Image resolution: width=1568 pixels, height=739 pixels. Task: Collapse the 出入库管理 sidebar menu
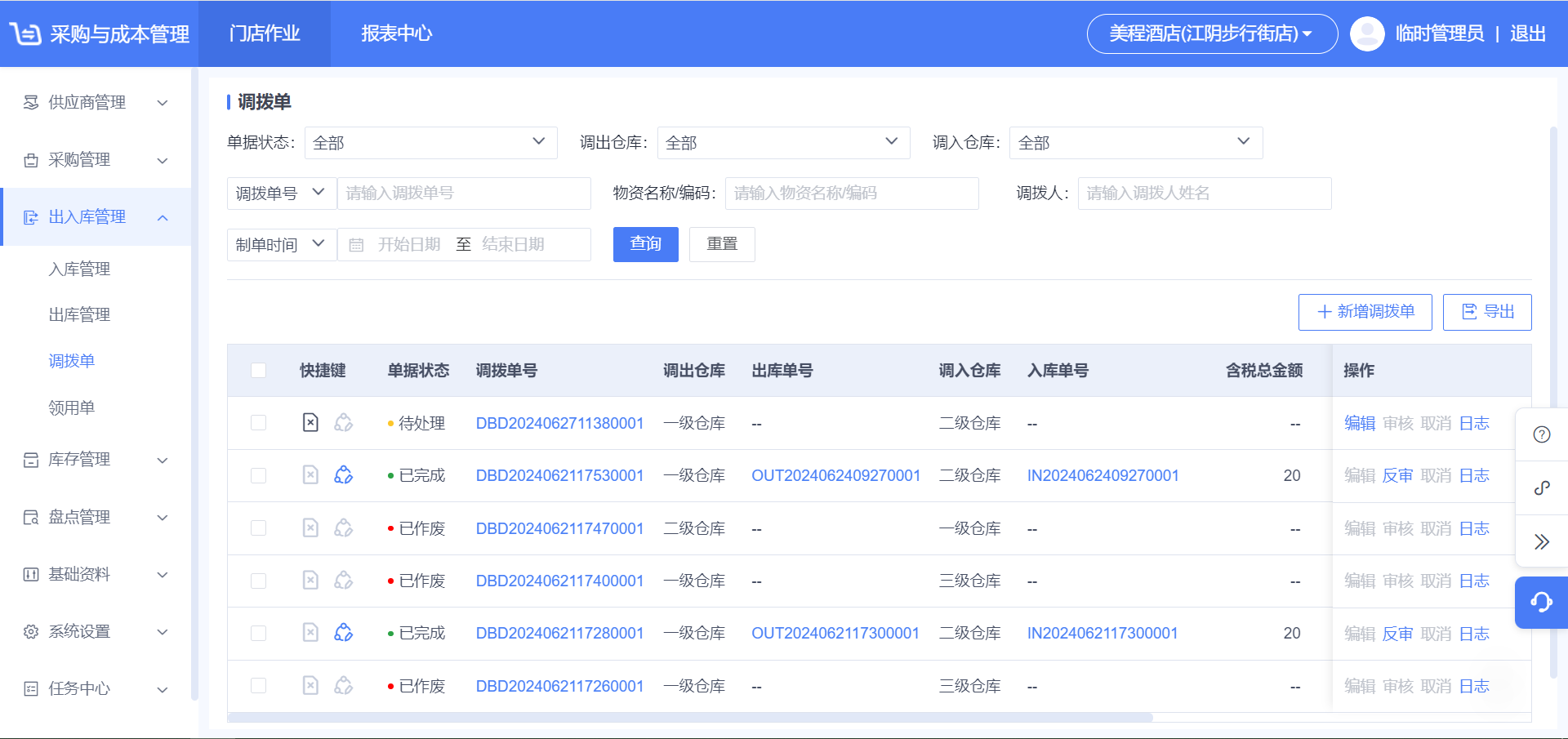96,217
